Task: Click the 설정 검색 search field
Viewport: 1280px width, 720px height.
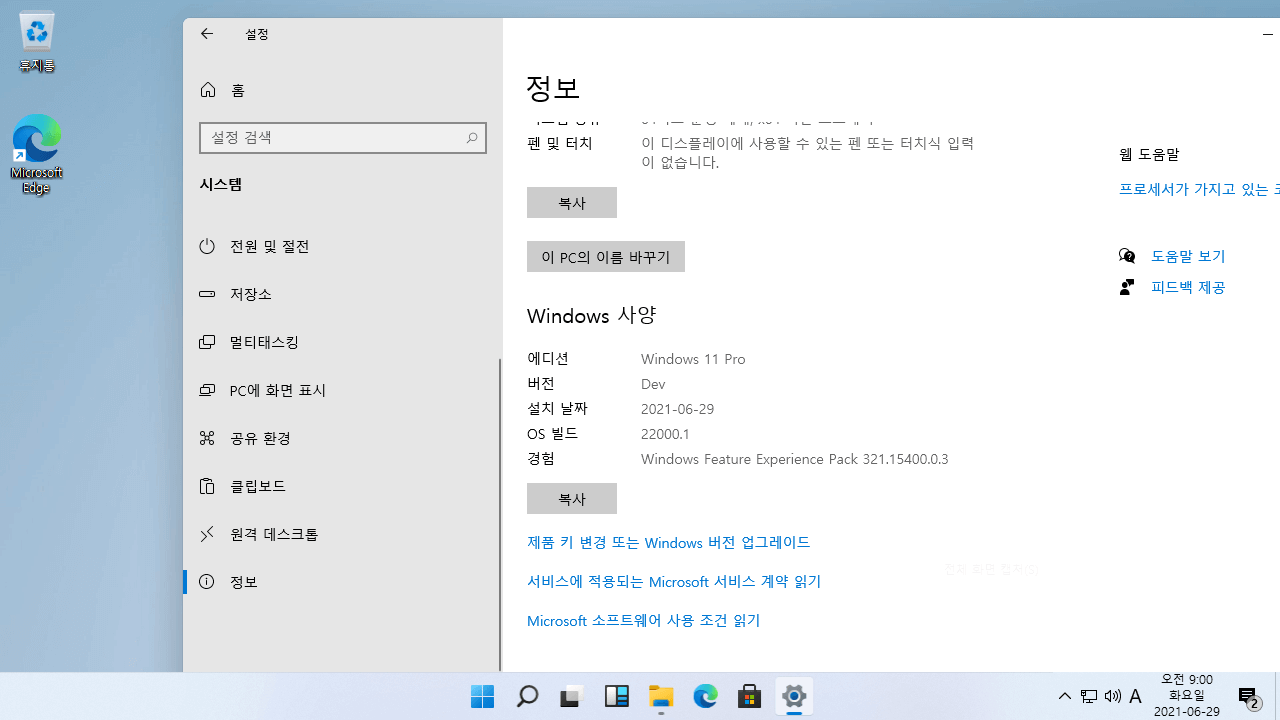Action: pyautogui.click(x=342, y=138)
